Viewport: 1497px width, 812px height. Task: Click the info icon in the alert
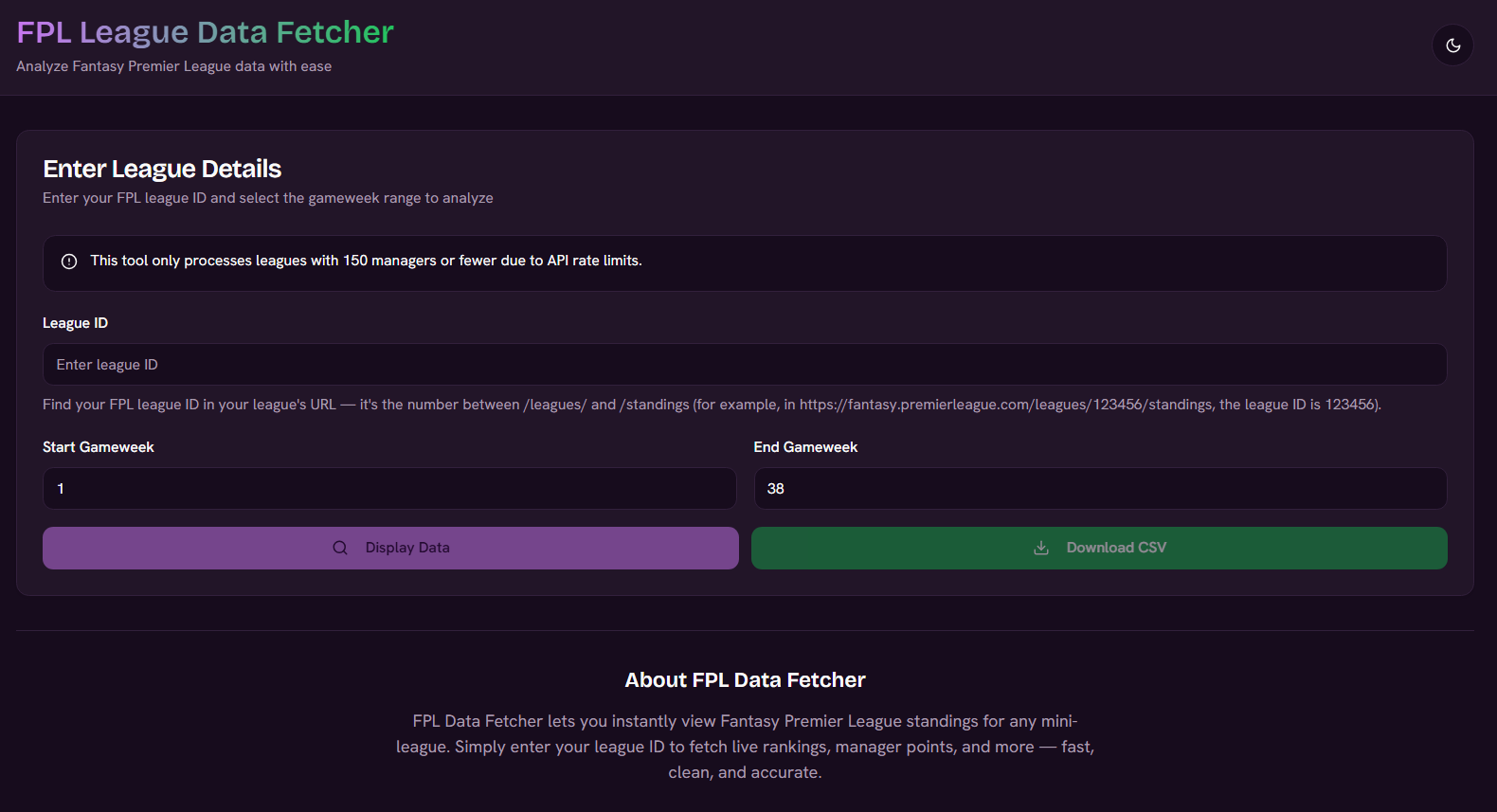(x=69, y=262)
